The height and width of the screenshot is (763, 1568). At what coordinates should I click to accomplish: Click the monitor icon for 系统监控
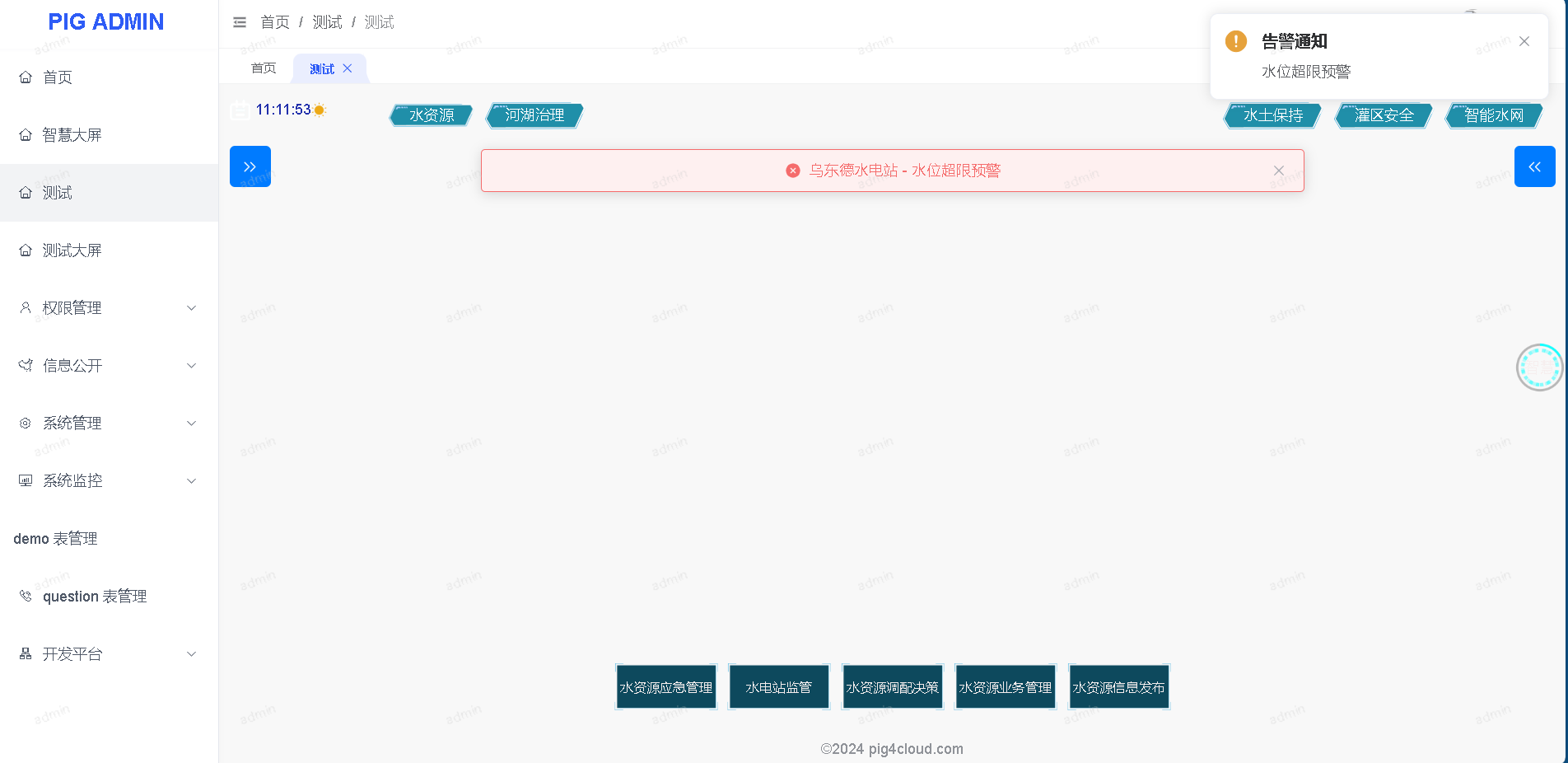tap(25, 480)
